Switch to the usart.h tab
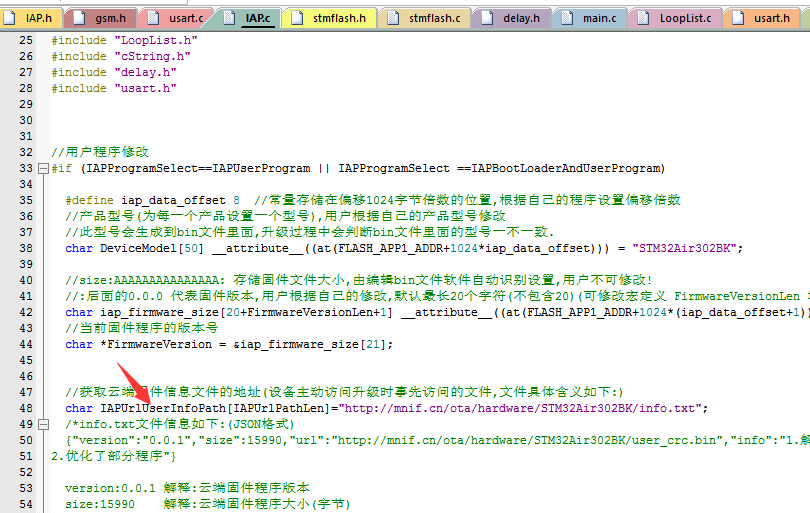 click(x=763, y=18)
